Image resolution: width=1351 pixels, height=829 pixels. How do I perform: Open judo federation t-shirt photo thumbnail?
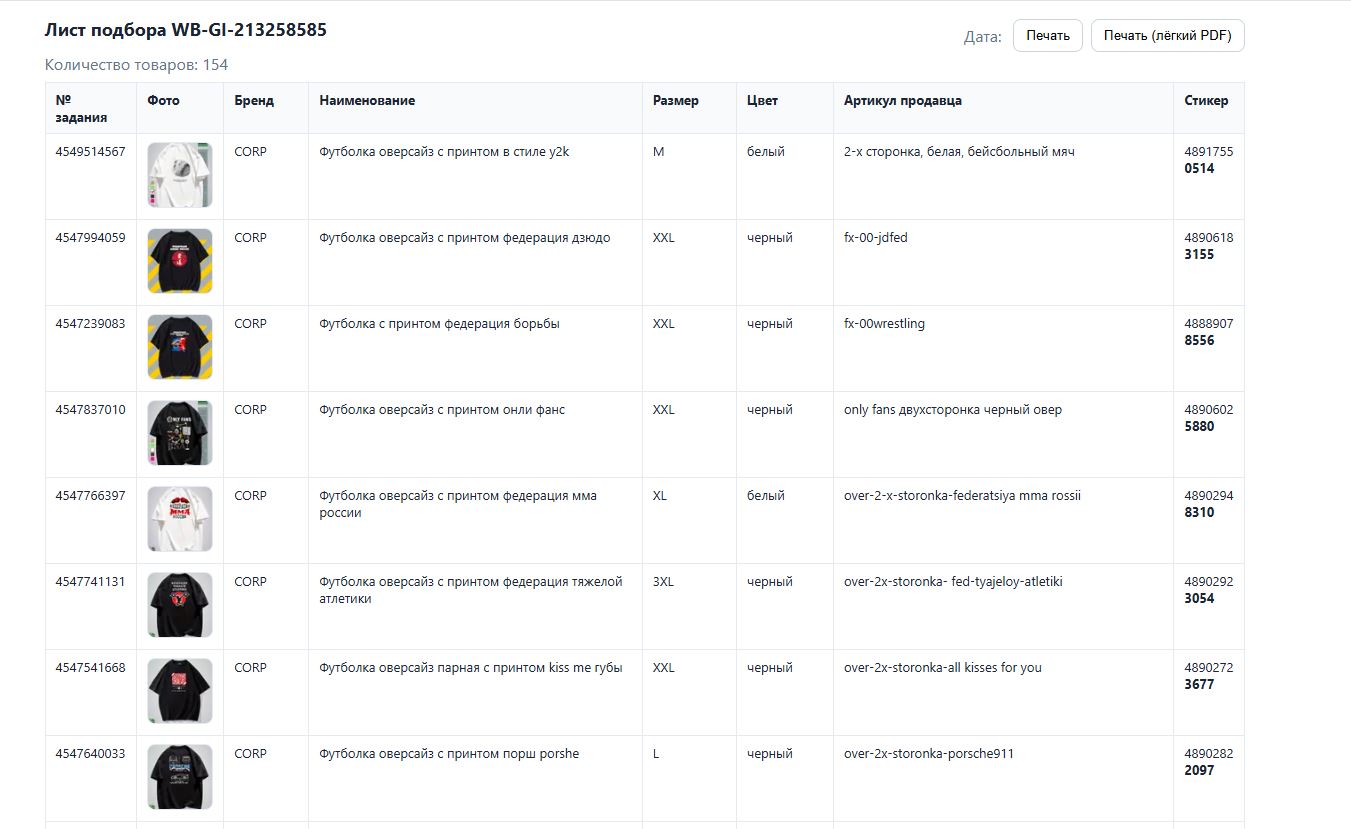coord(180,261)
